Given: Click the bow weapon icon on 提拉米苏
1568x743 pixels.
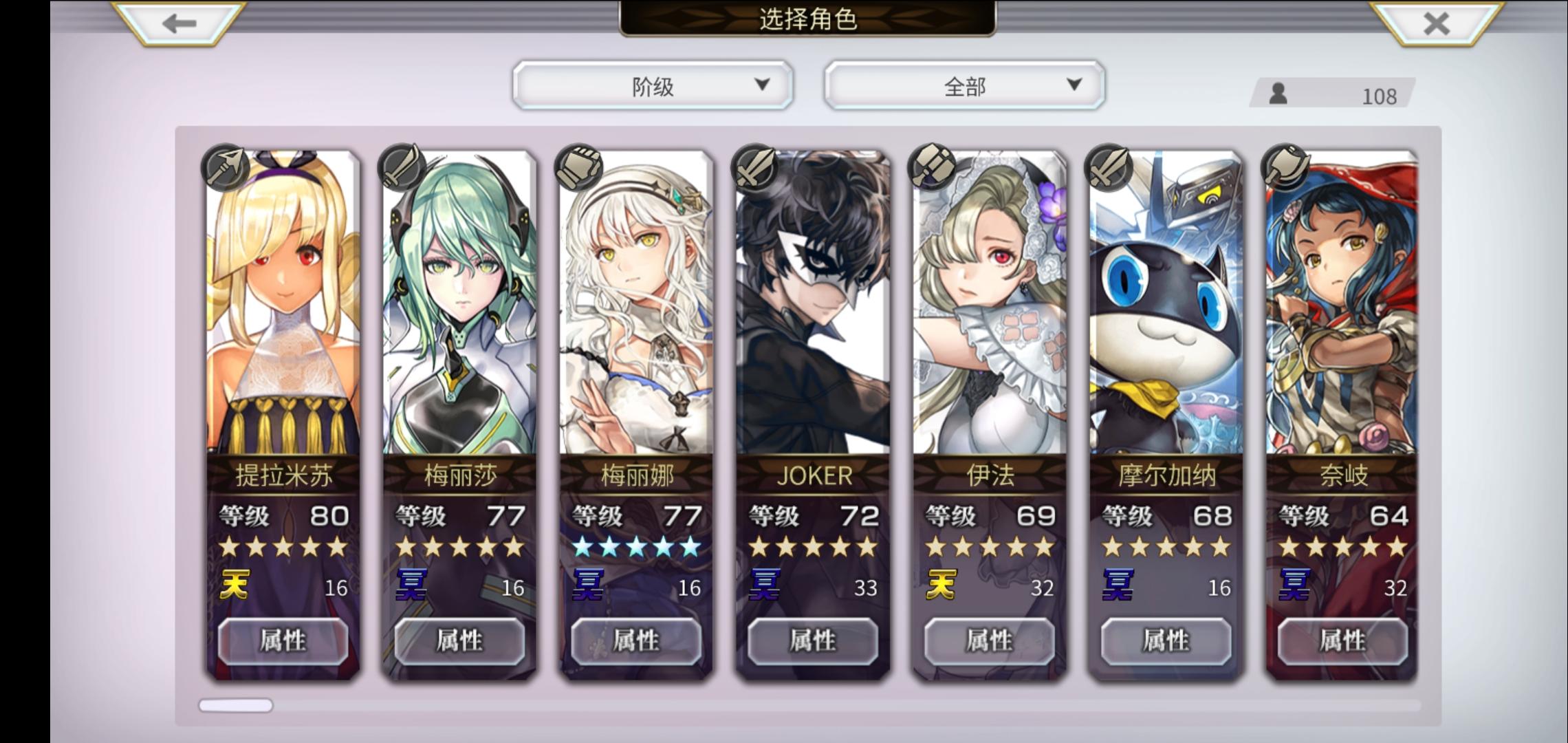Looking at the screenshot, I should [x=226, y=167].
